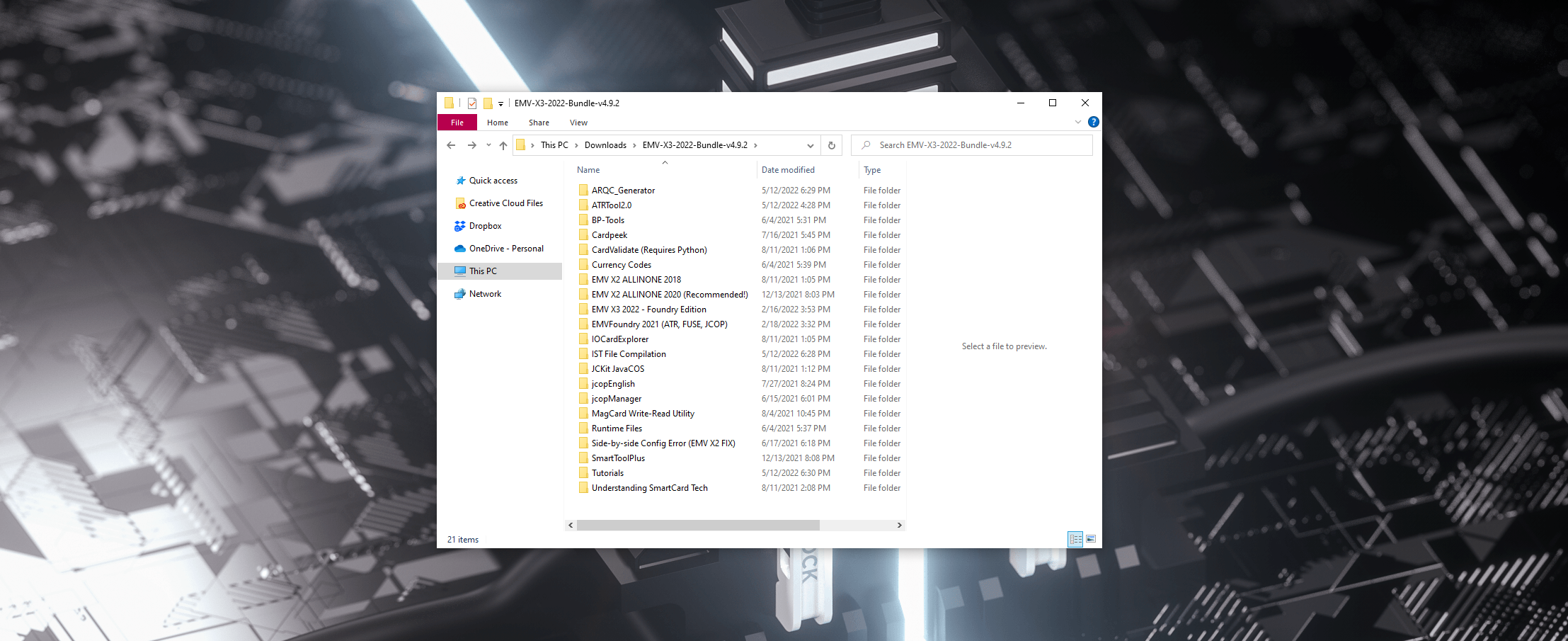
Task: Switch to Details view layout
Action: pyautogui.click(x=1075, y=539)
